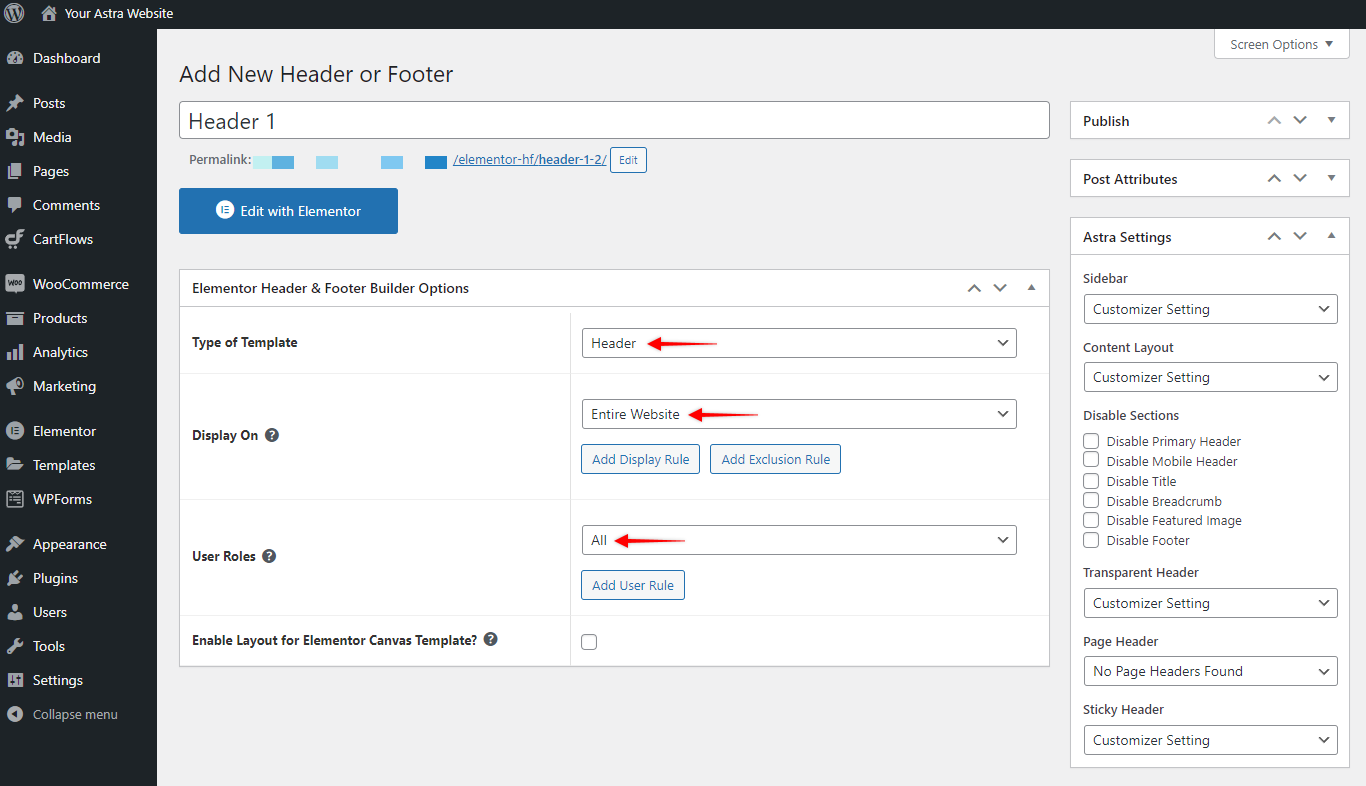Move Publish panel down
Screen dimensions: 1366x786
pyautogui.click(x=1300, y=120)
